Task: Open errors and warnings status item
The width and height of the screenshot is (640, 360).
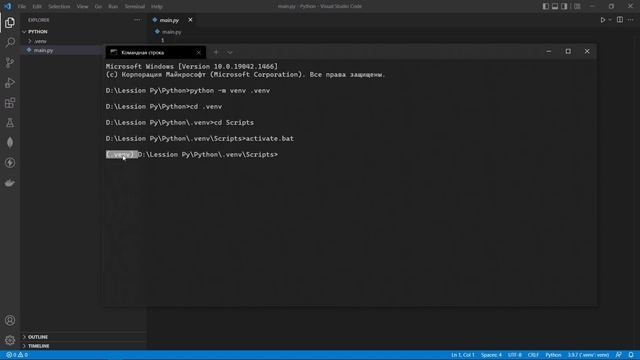Action: pos(17,355)
